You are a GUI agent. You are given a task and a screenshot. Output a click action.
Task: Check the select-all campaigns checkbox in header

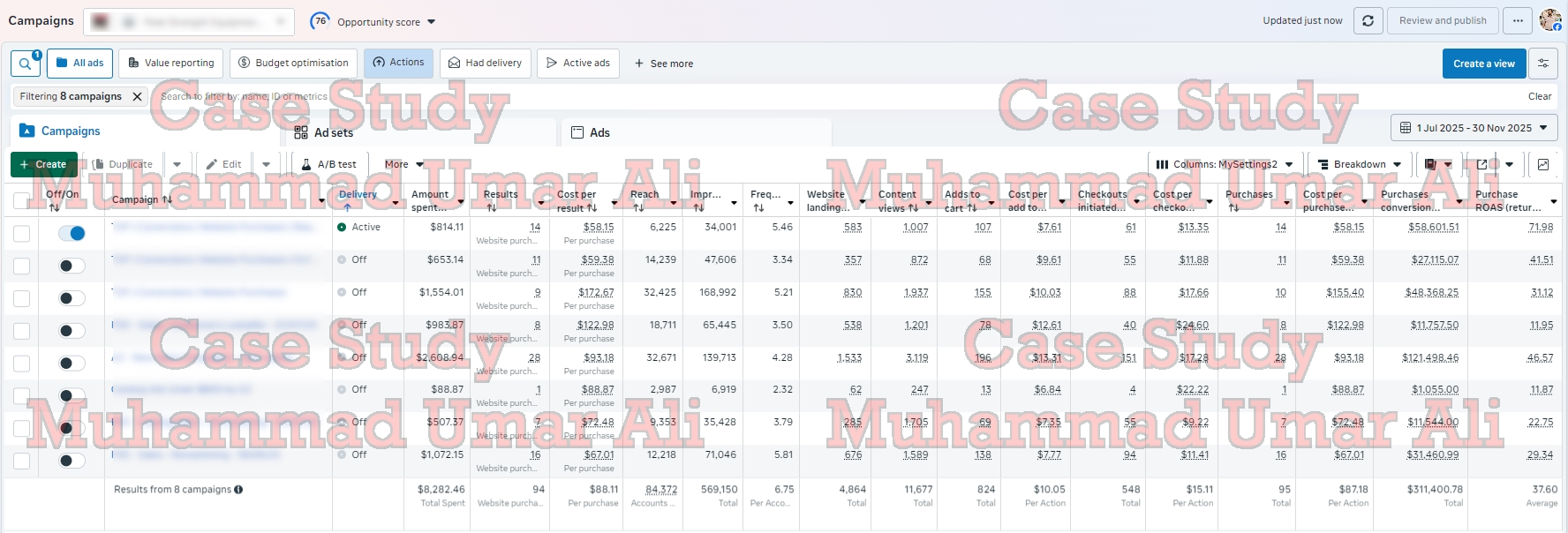(21, 200)
